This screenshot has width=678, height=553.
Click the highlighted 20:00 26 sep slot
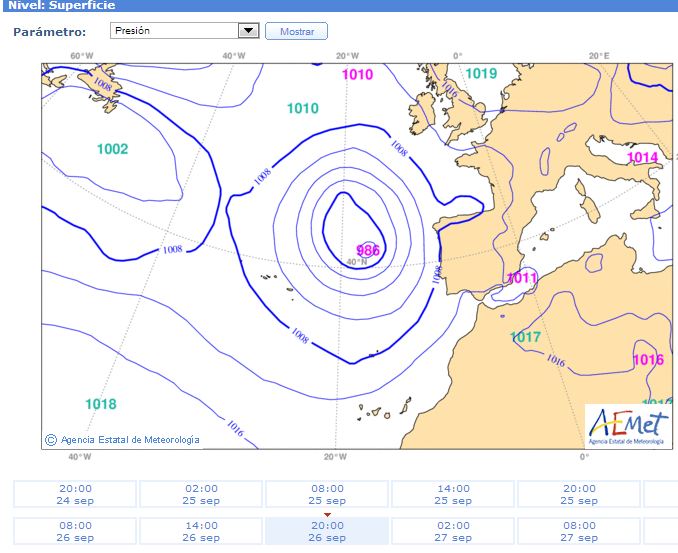tap(327, 530)
